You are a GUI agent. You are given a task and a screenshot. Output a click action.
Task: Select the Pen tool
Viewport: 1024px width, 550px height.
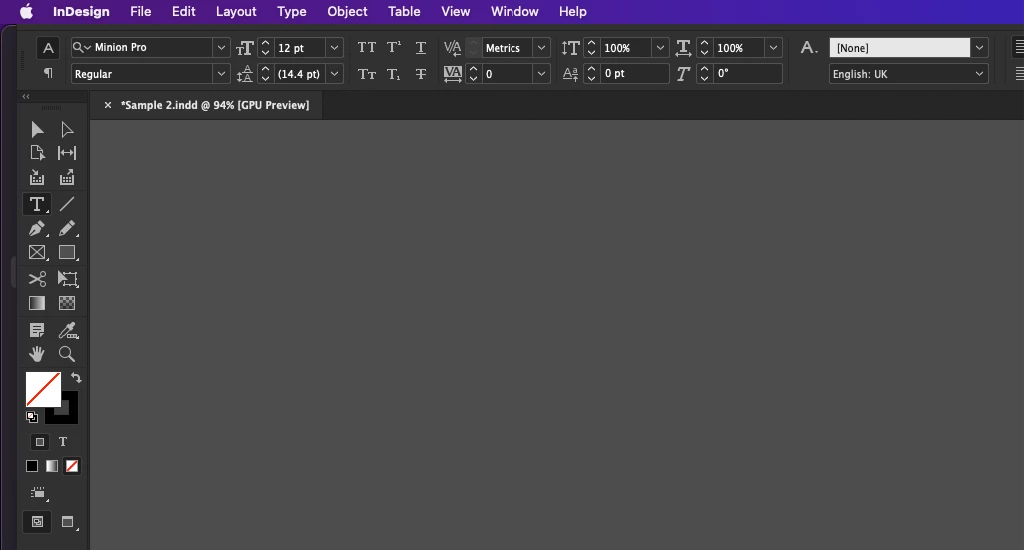coord(37,229)
